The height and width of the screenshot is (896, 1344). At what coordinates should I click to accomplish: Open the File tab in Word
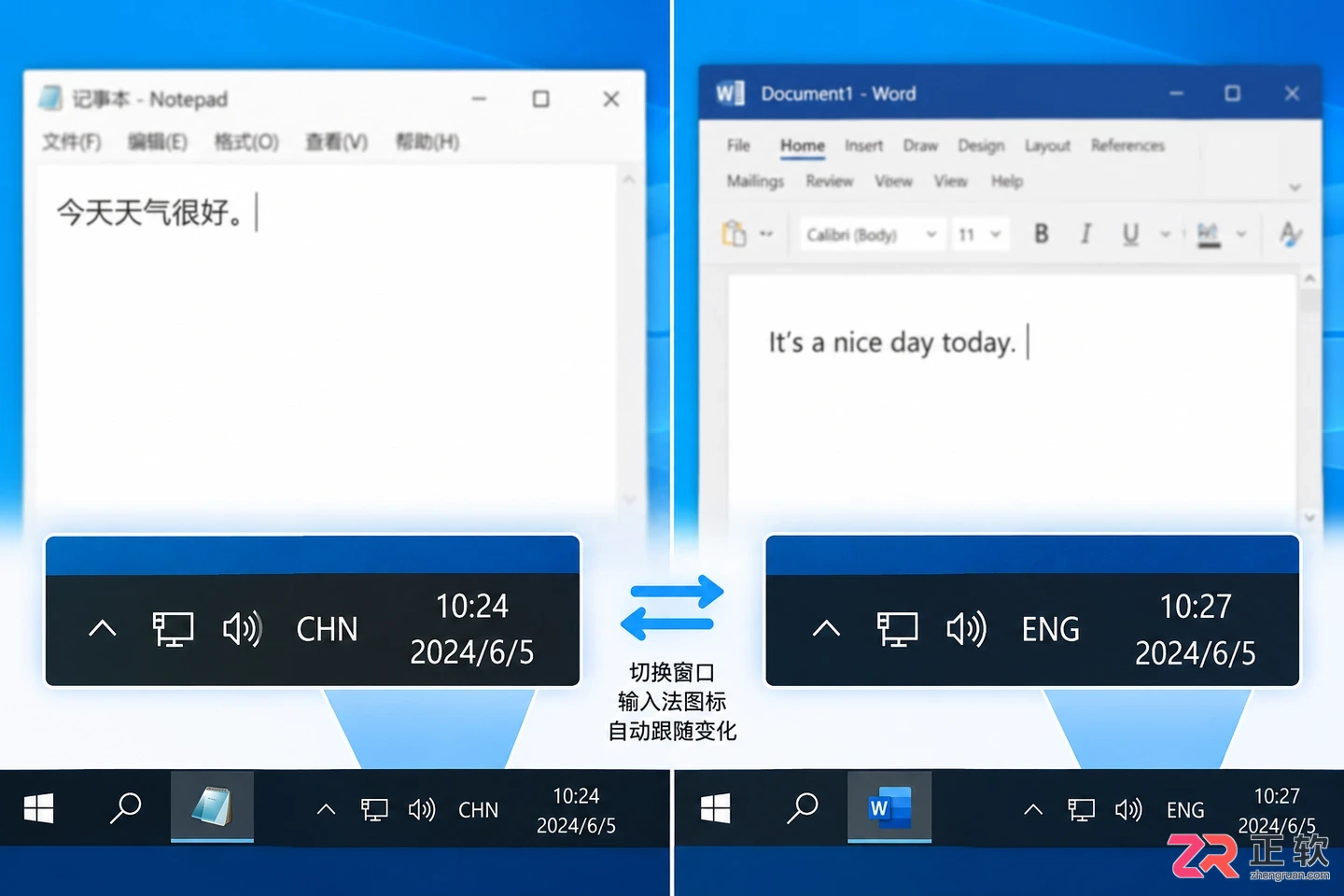click(738, 146)
